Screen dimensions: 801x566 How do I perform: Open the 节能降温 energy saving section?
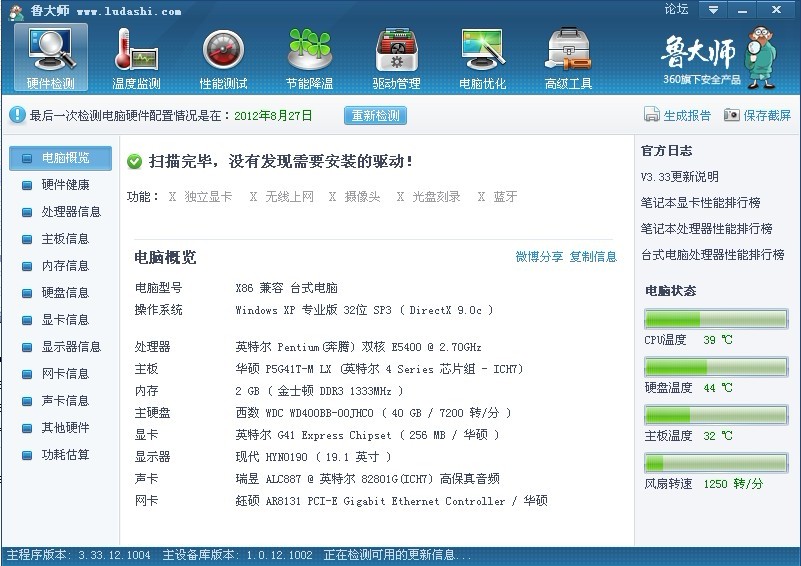point(310,58)
